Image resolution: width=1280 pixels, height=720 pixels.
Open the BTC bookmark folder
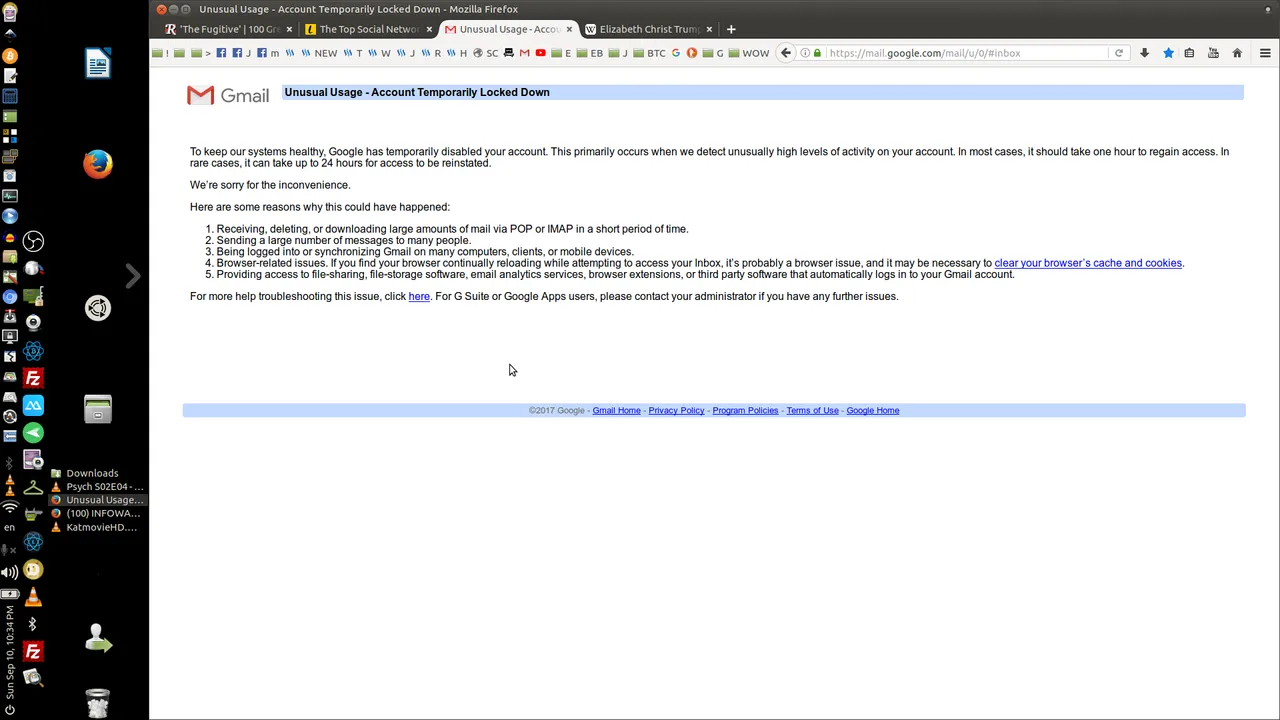tap(649, 53)
